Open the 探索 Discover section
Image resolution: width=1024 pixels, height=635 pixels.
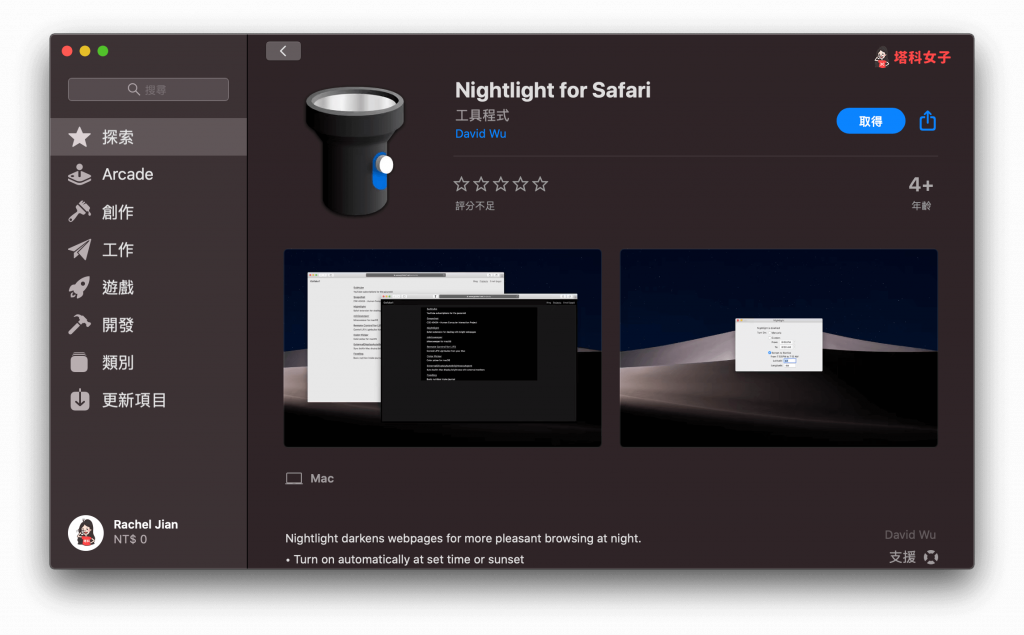(x=148, y=137)
